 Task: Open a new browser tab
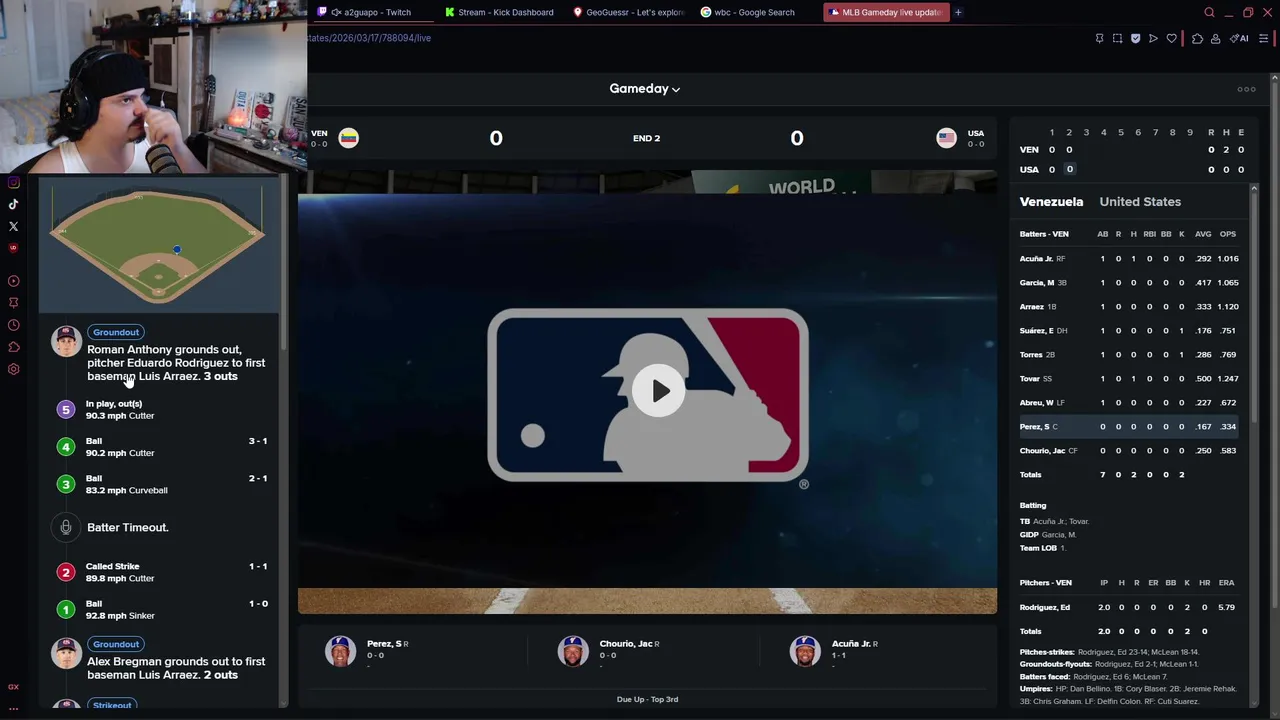tap(958, 12)
